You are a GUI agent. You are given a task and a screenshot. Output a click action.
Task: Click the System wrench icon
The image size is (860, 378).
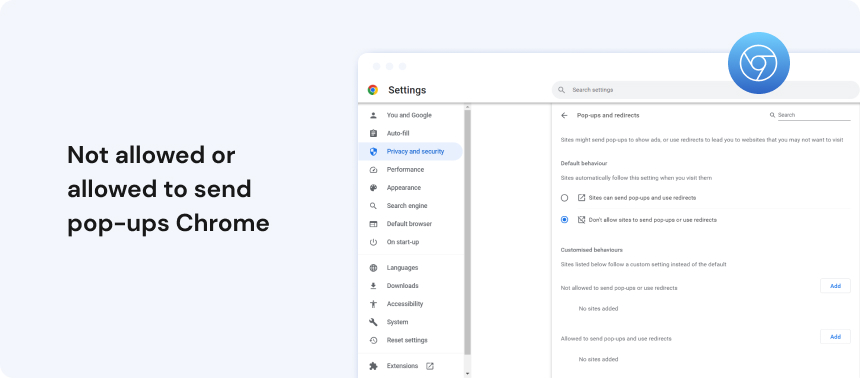click(374, 322)
